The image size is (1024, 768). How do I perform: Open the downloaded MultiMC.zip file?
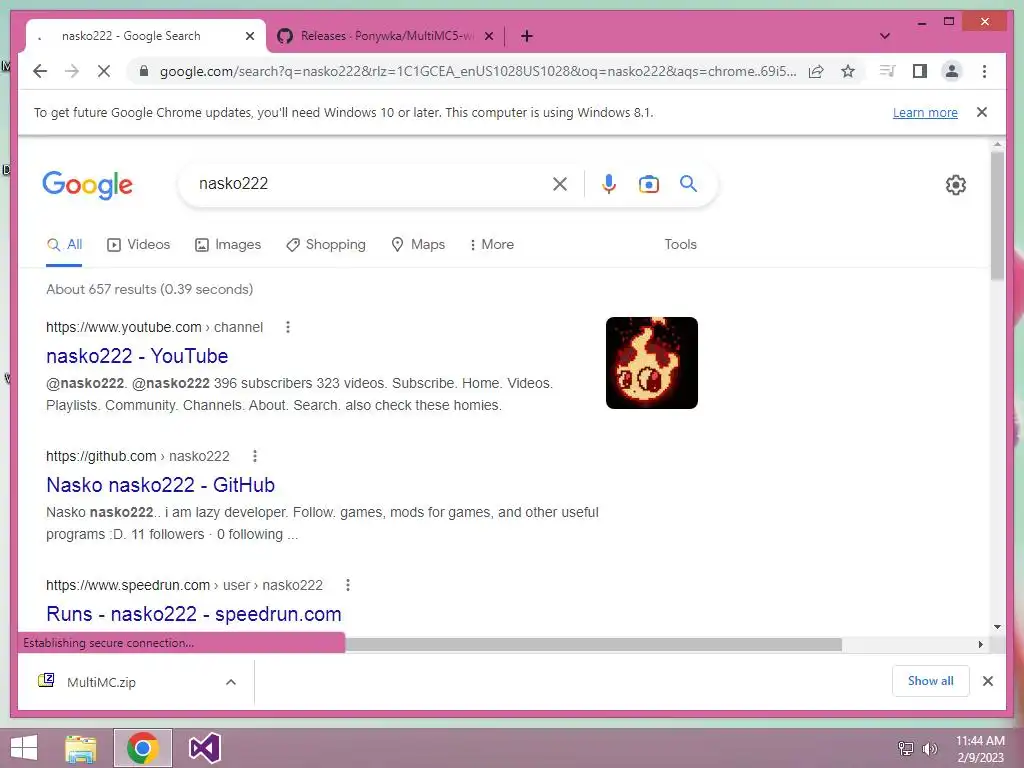pyautogui.click(x=101, y=682)
